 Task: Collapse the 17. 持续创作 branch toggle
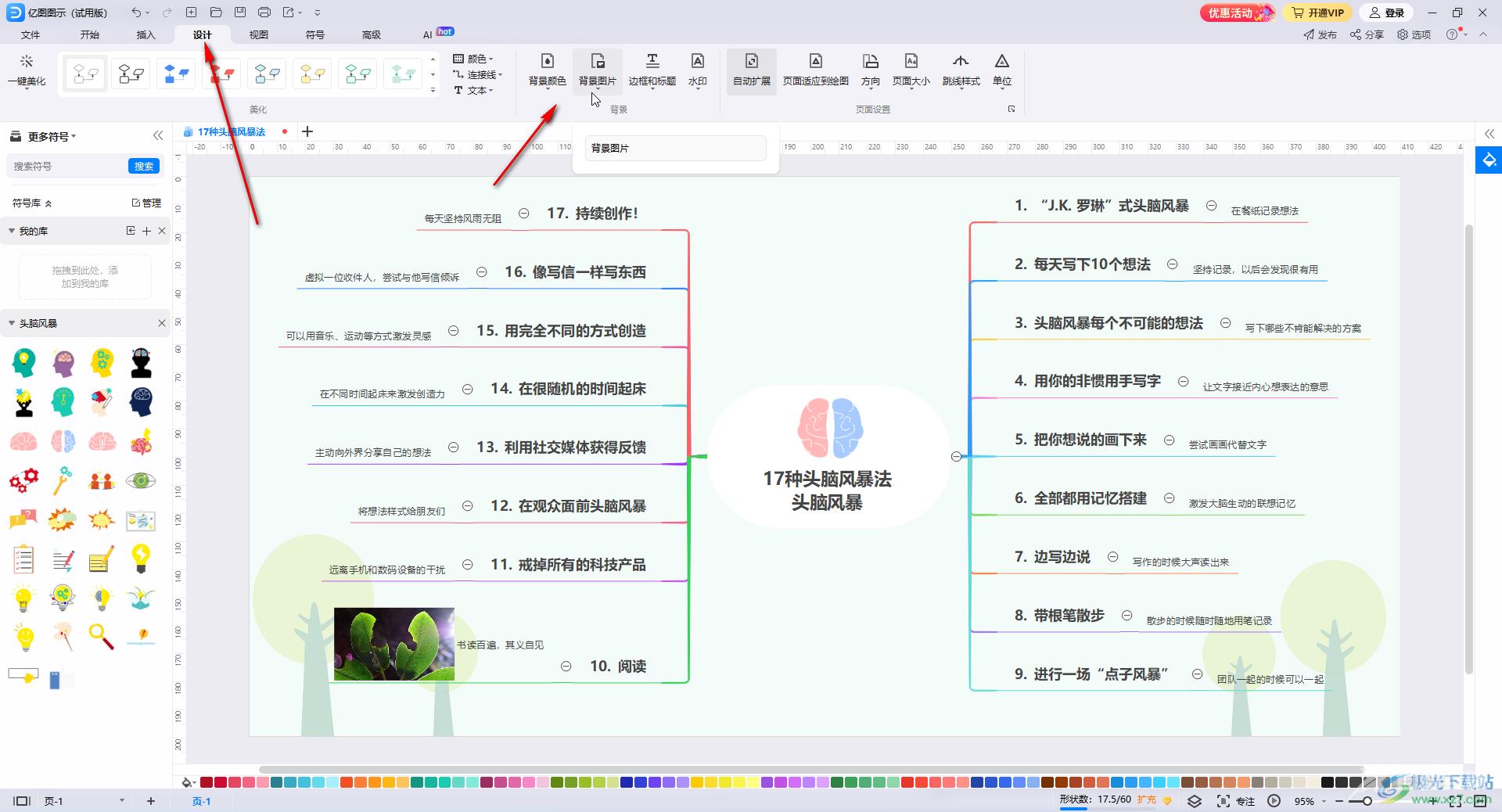pos(524,214)
